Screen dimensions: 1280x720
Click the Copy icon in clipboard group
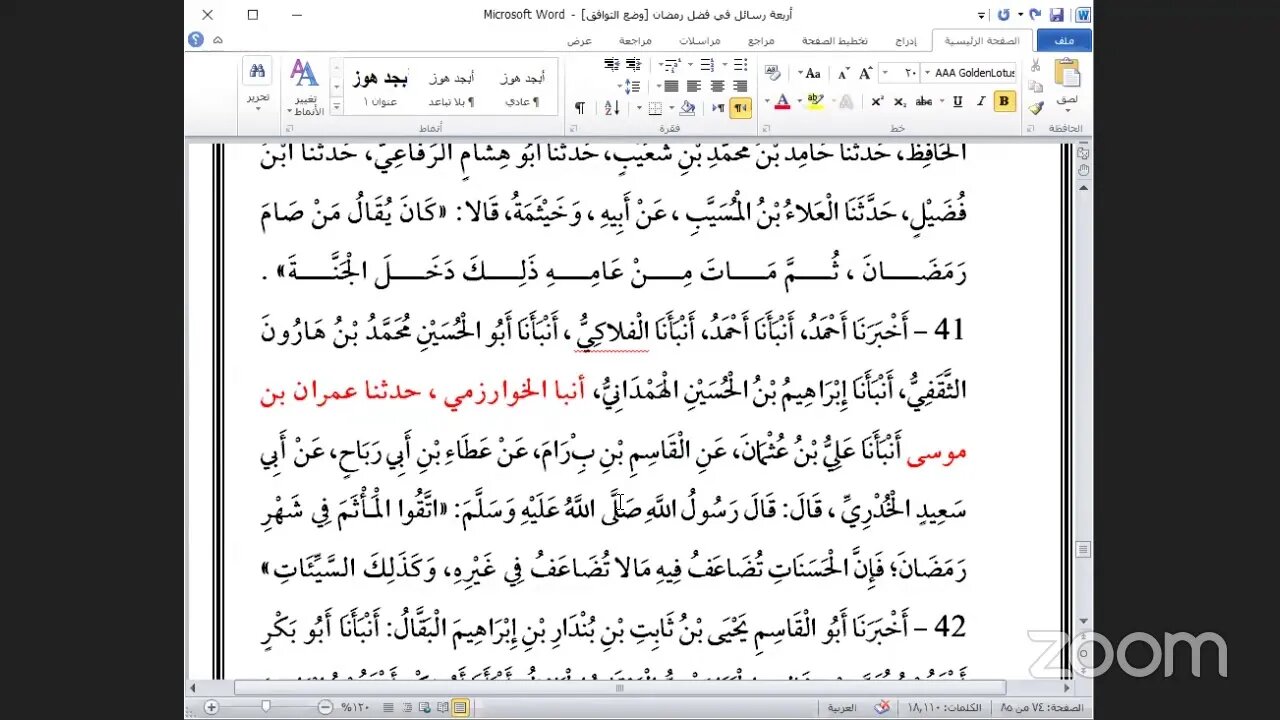(1036, 86)
